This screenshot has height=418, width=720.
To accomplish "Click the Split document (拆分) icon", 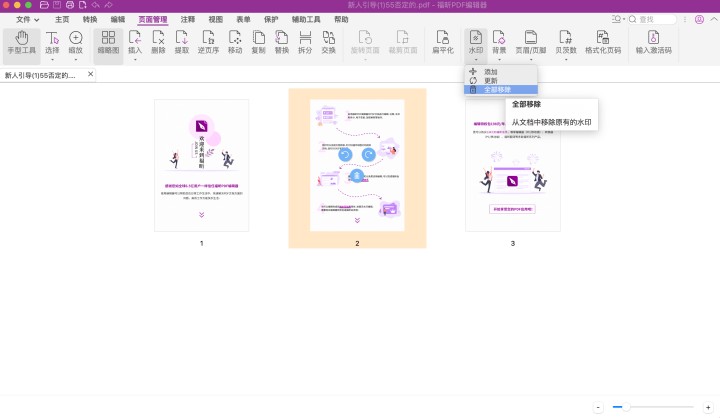I will click(305, 41).
